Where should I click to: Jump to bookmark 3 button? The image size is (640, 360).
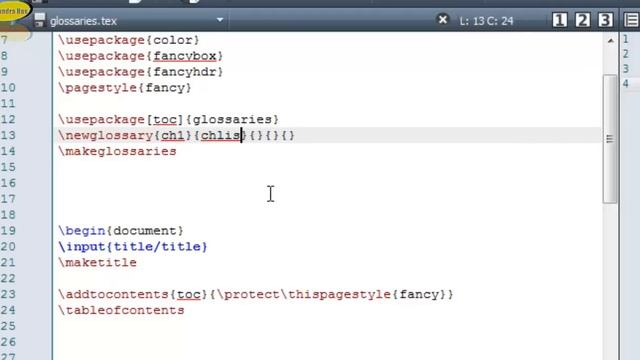605,20
